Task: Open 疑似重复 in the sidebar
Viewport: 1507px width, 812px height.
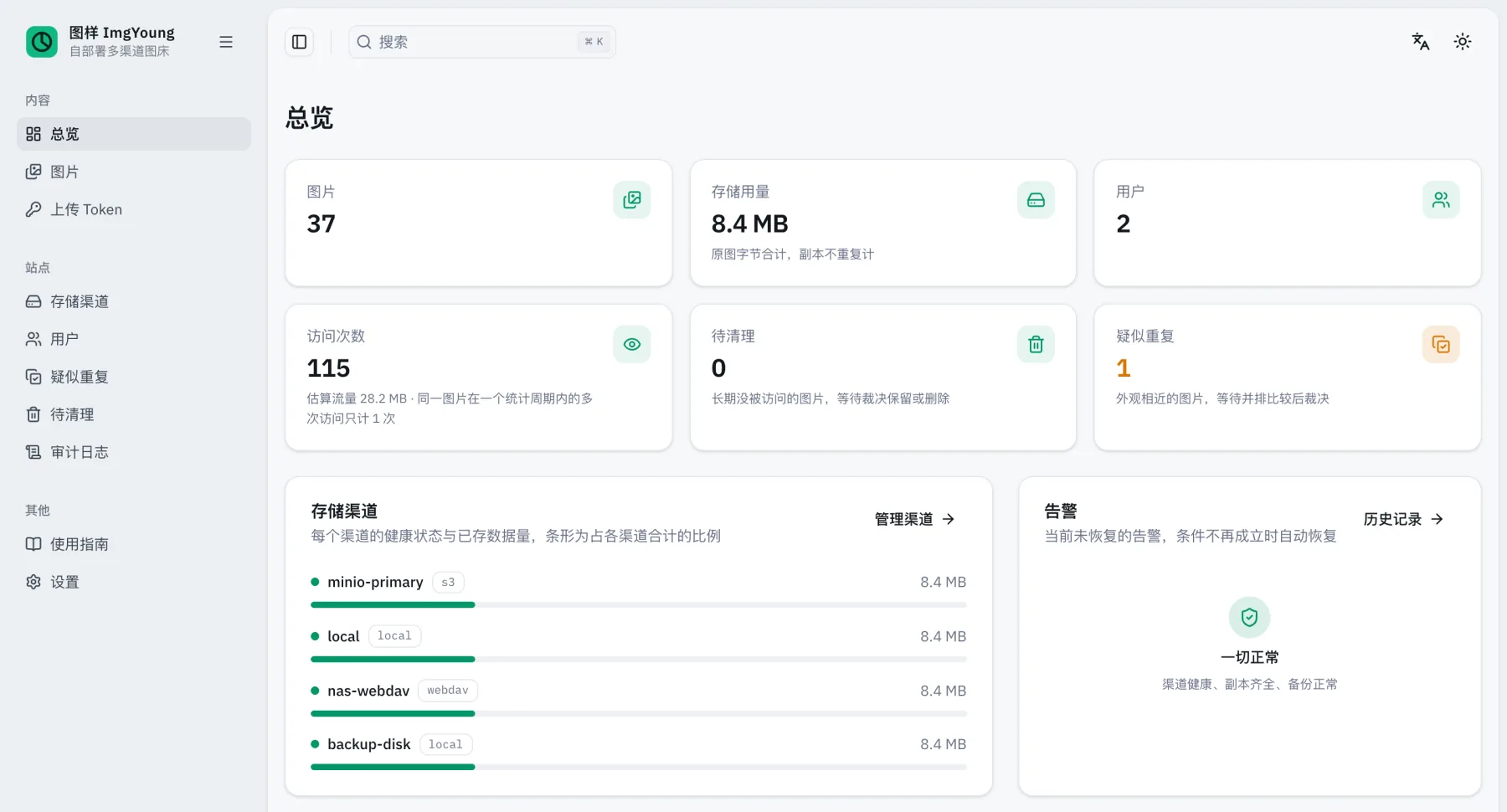Action: click(134, 377)
